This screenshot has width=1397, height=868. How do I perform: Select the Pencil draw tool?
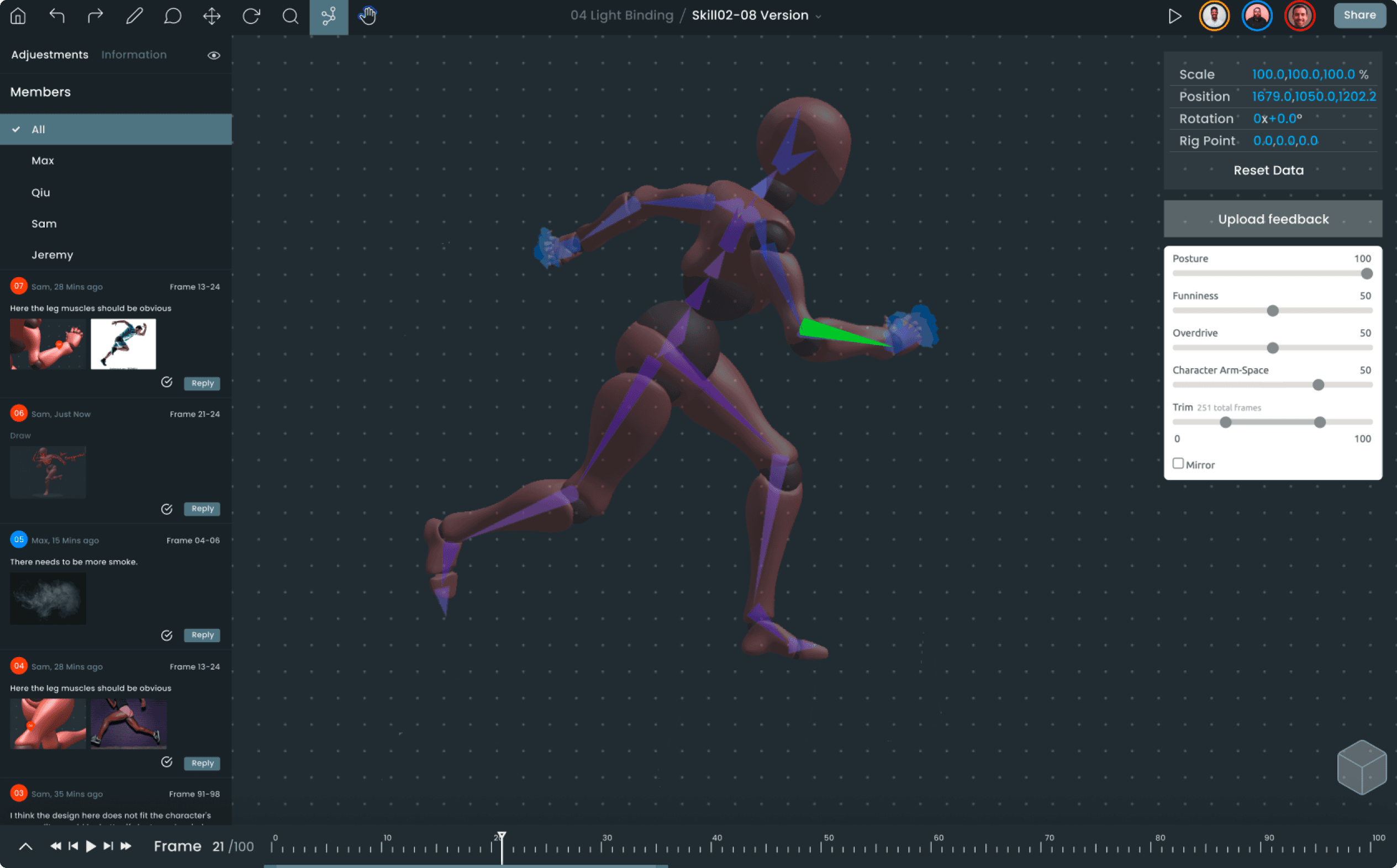[134, 15]
